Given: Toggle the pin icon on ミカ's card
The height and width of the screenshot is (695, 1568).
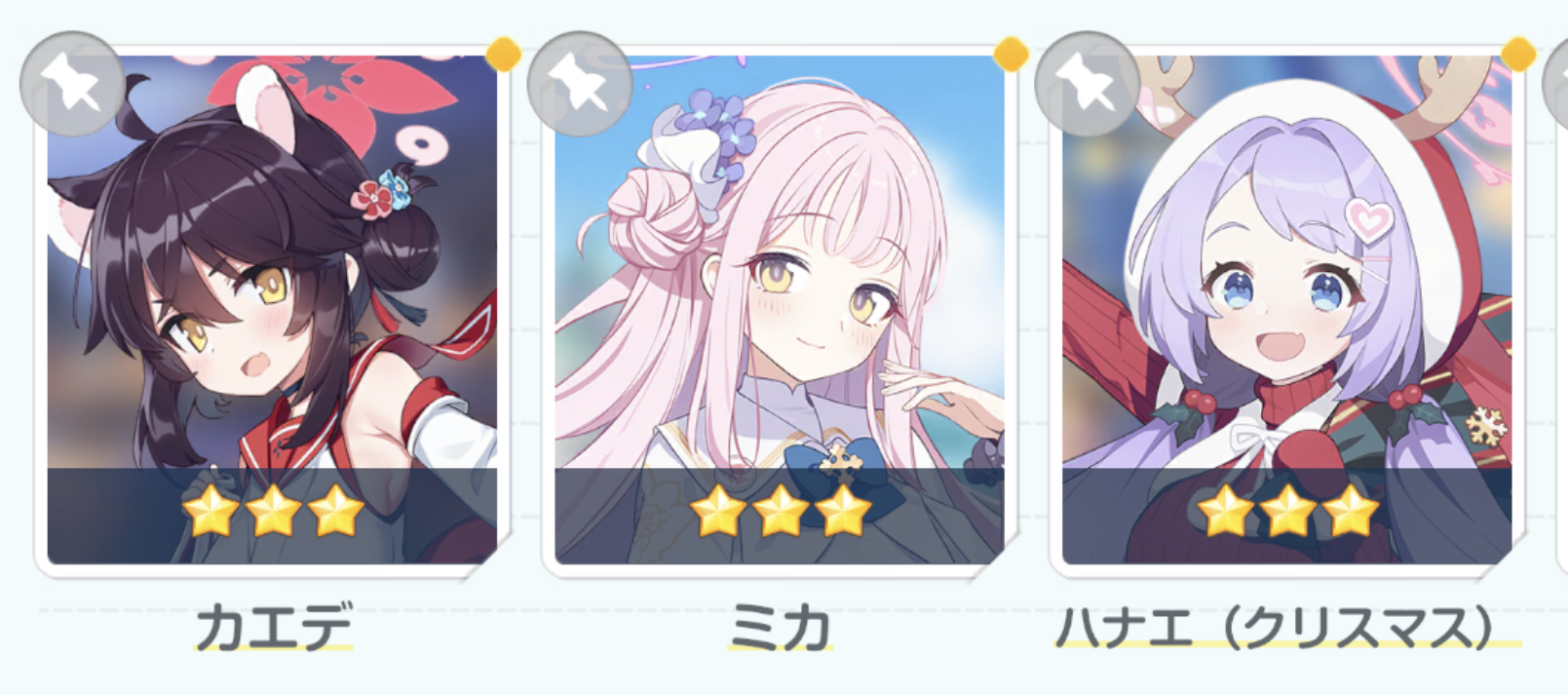Looking at the screenshot, I should click(x=580, y=84).
